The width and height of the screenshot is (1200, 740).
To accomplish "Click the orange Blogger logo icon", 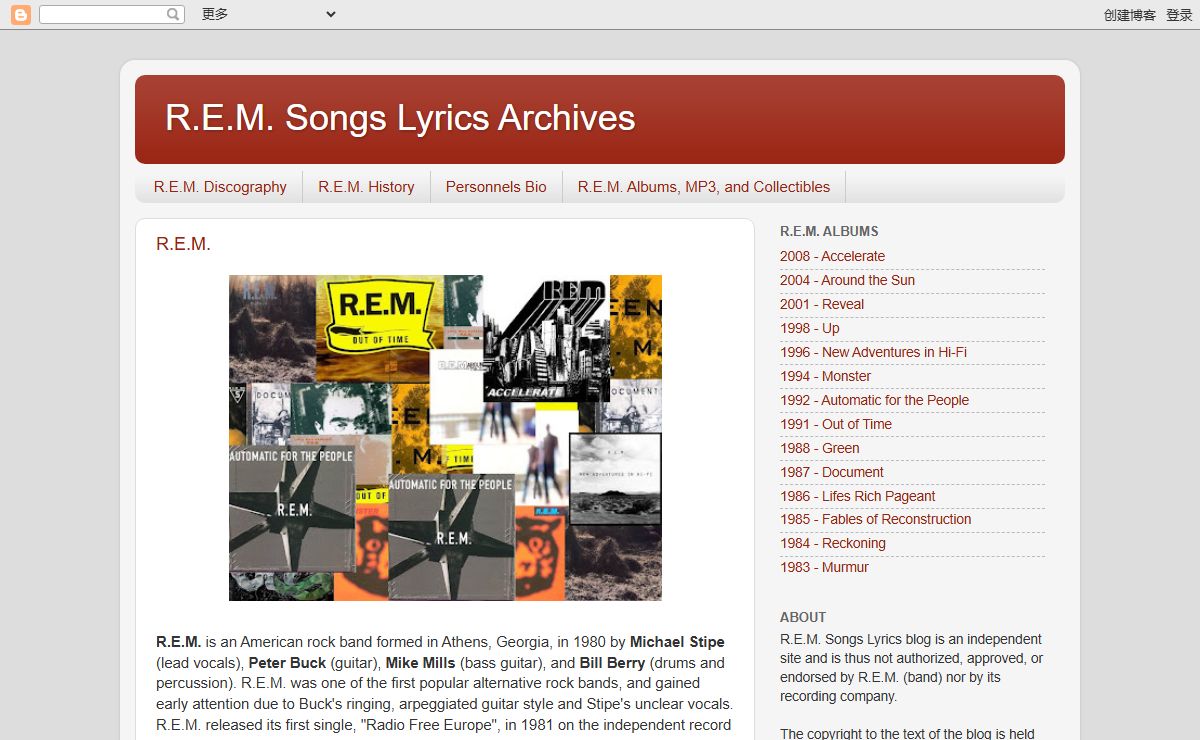I will (x=20, y=14).
